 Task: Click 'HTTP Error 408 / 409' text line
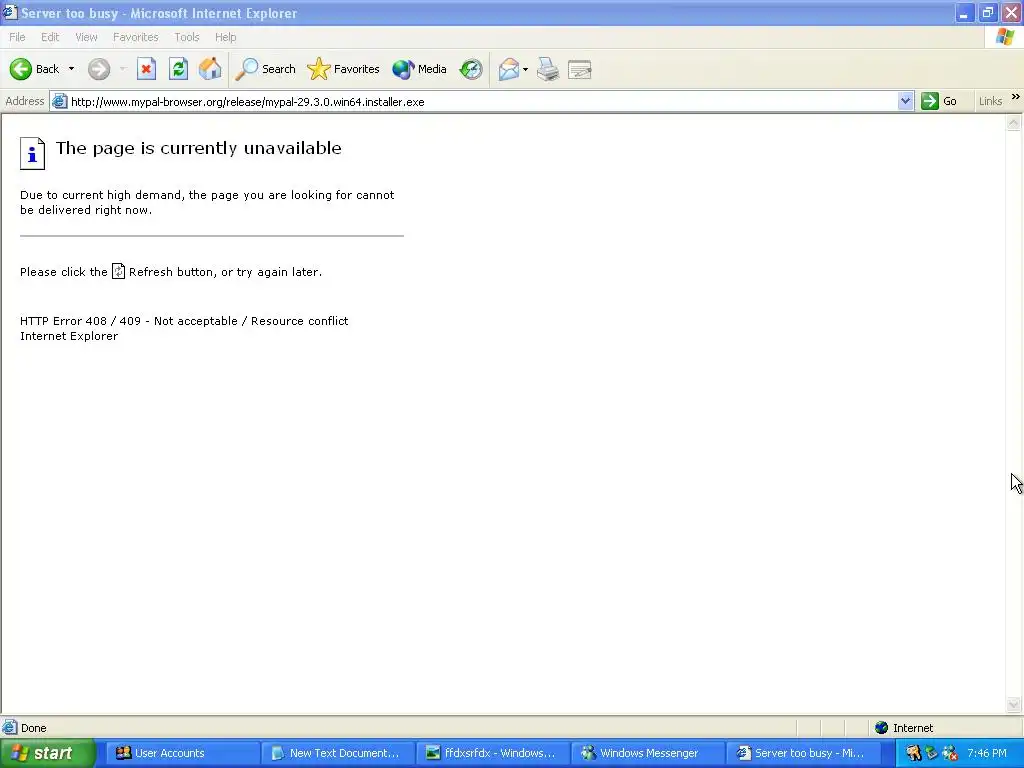[x=184, y=321]
